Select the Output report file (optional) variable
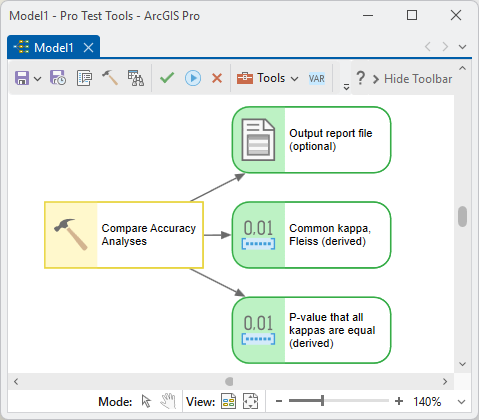This screenshot has width=479, height=420. coord(311,140)
